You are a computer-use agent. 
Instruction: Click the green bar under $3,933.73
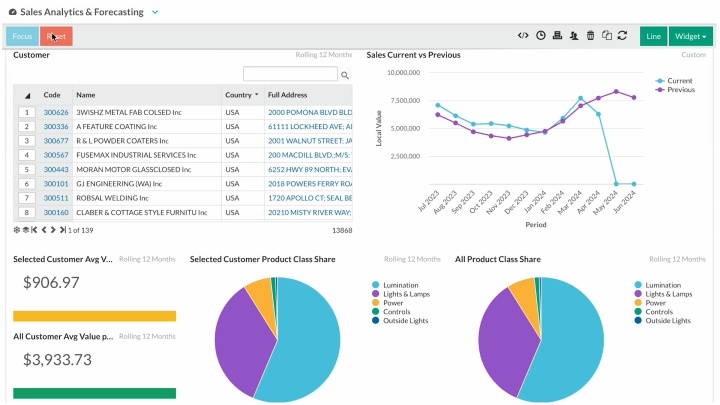(x=95, y=393)
